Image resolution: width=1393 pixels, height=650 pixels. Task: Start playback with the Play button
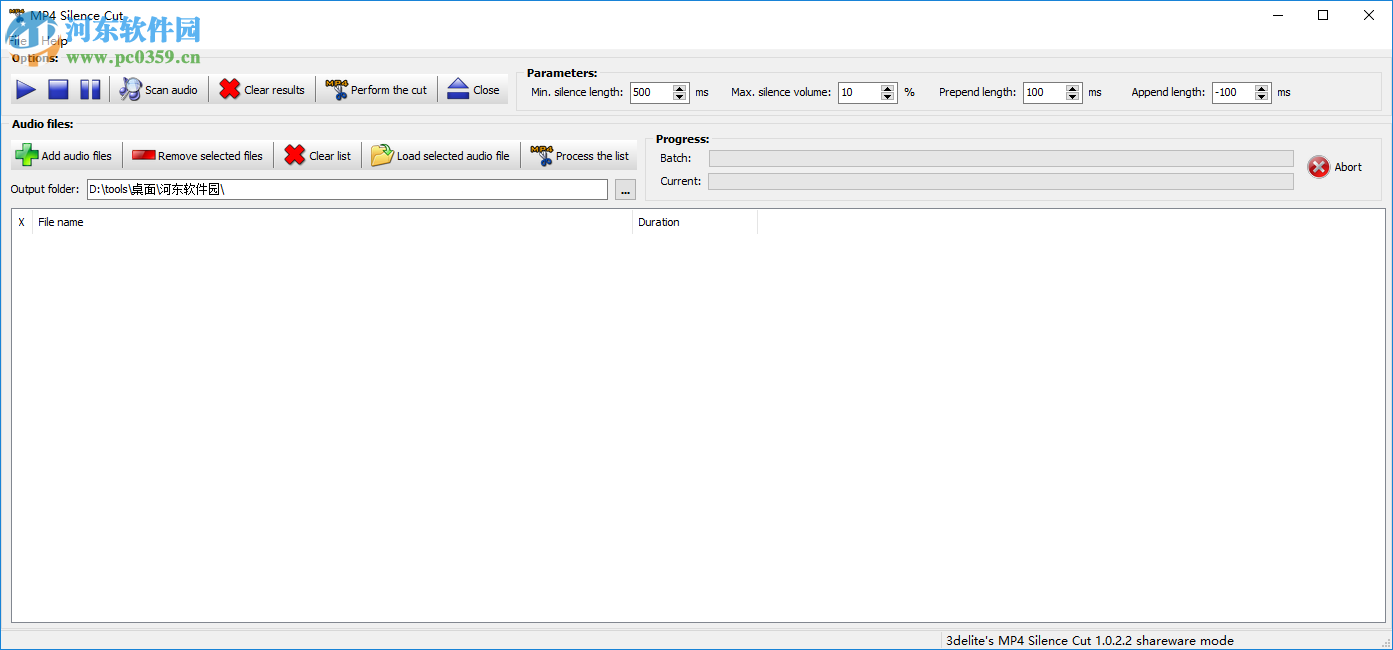tap(26, 90)
